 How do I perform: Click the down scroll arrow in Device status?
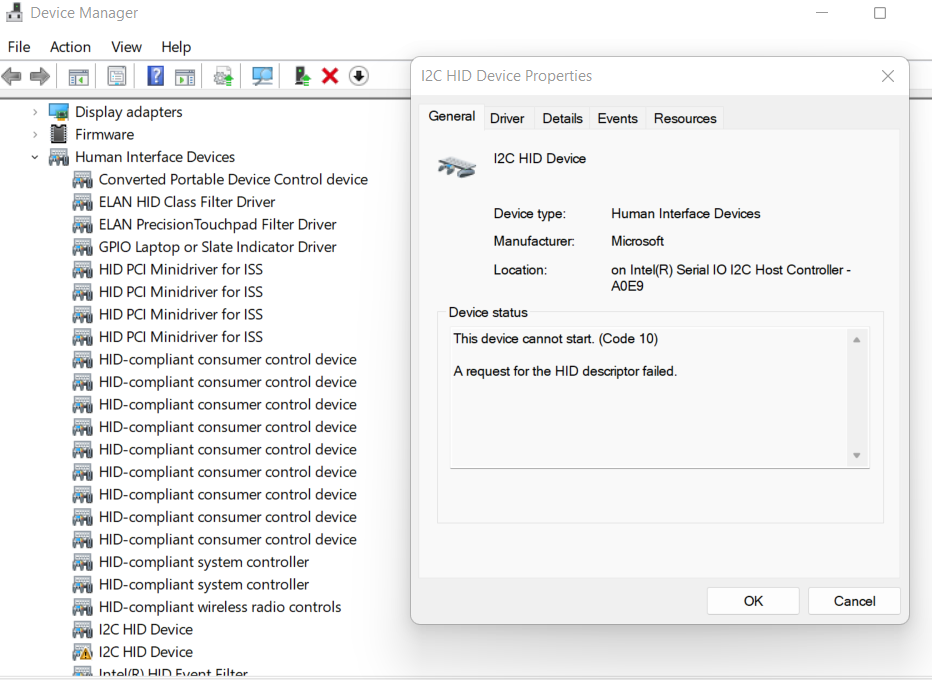[x=856, y=454]
